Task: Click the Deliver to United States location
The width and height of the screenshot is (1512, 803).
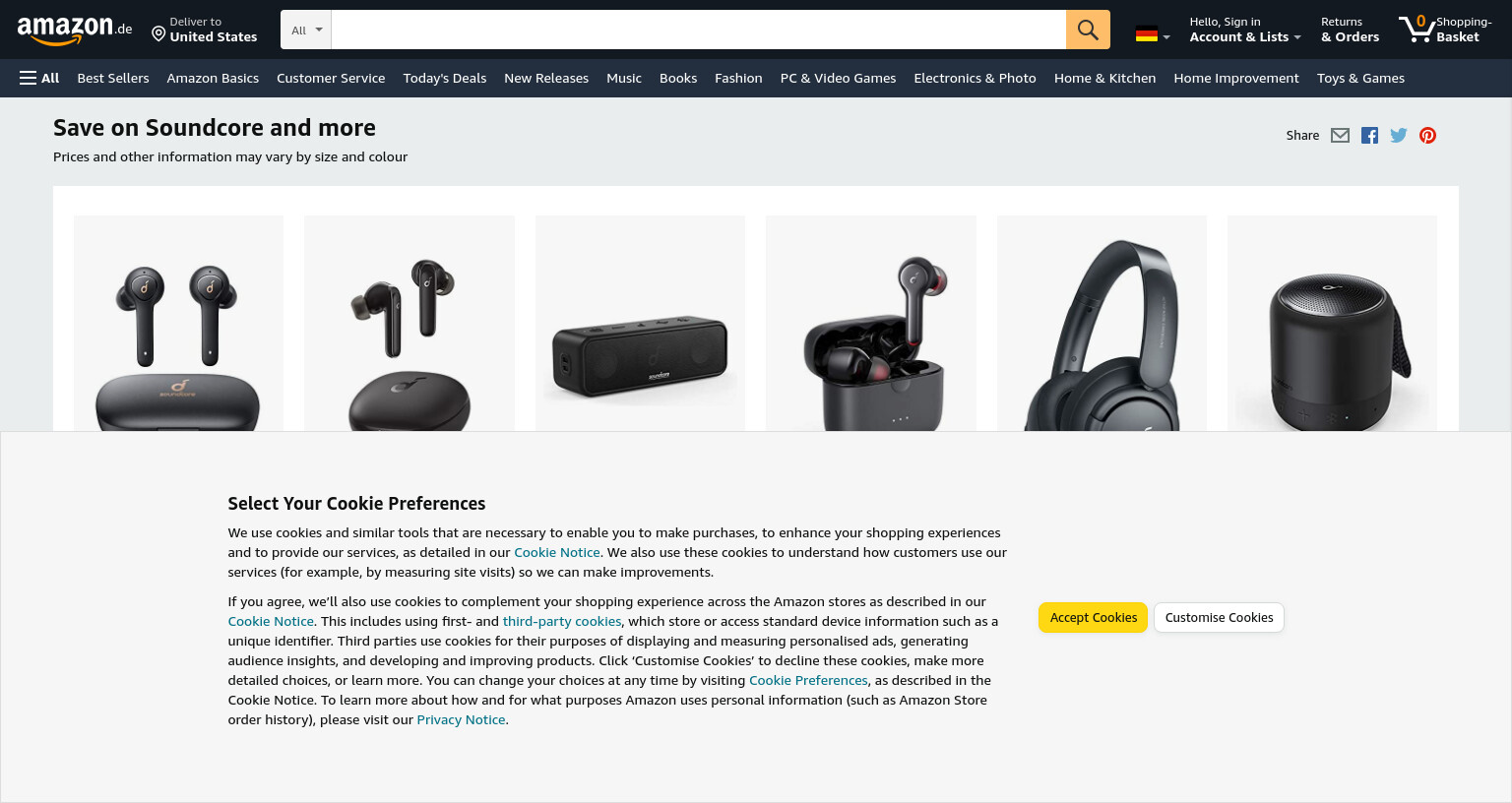Action: [205, 30]
